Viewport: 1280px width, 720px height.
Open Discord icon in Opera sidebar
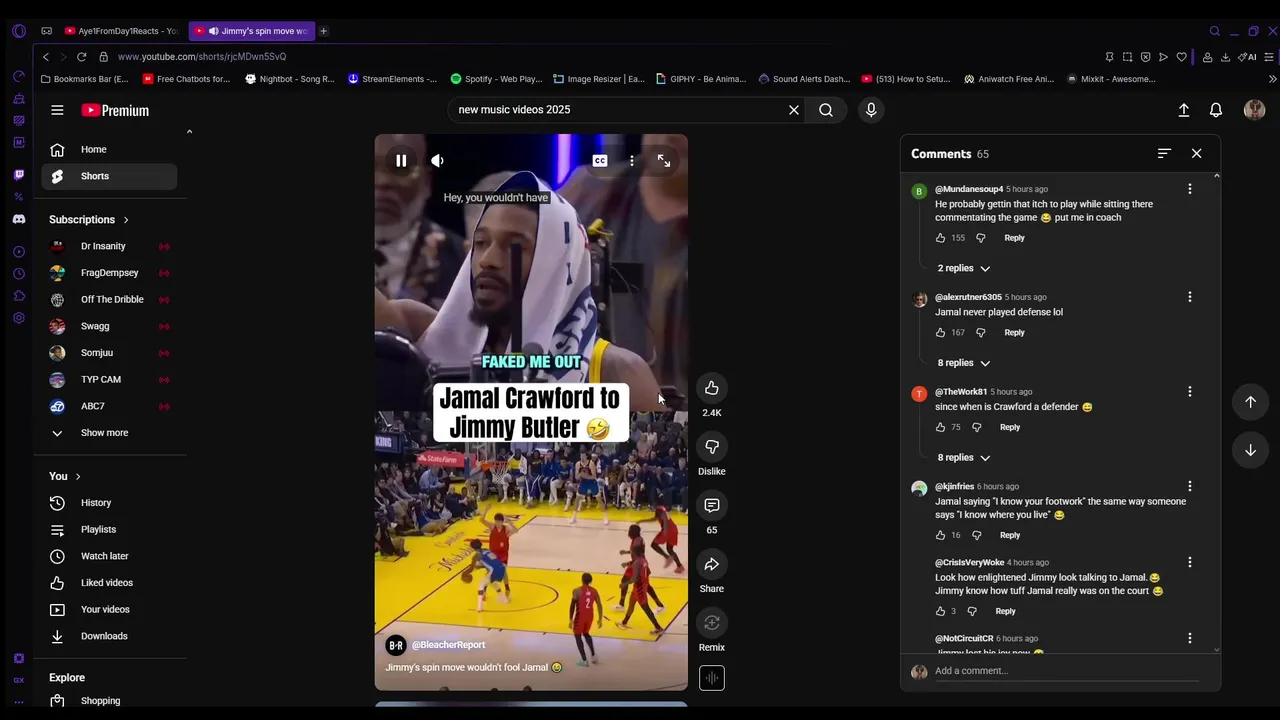point(18,219)
